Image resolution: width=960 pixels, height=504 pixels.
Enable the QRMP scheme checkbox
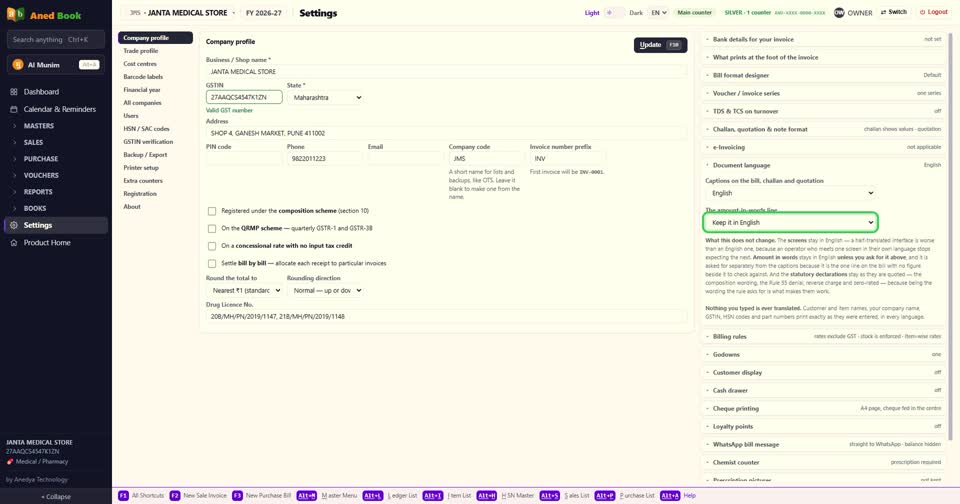(212, 228)
